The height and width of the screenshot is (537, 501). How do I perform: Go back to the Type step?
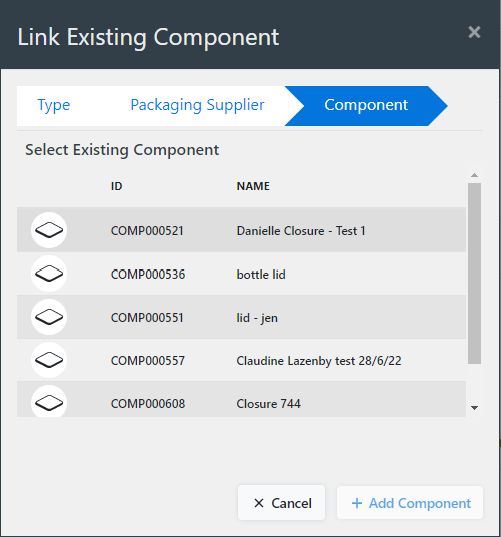tap(54, 105)
